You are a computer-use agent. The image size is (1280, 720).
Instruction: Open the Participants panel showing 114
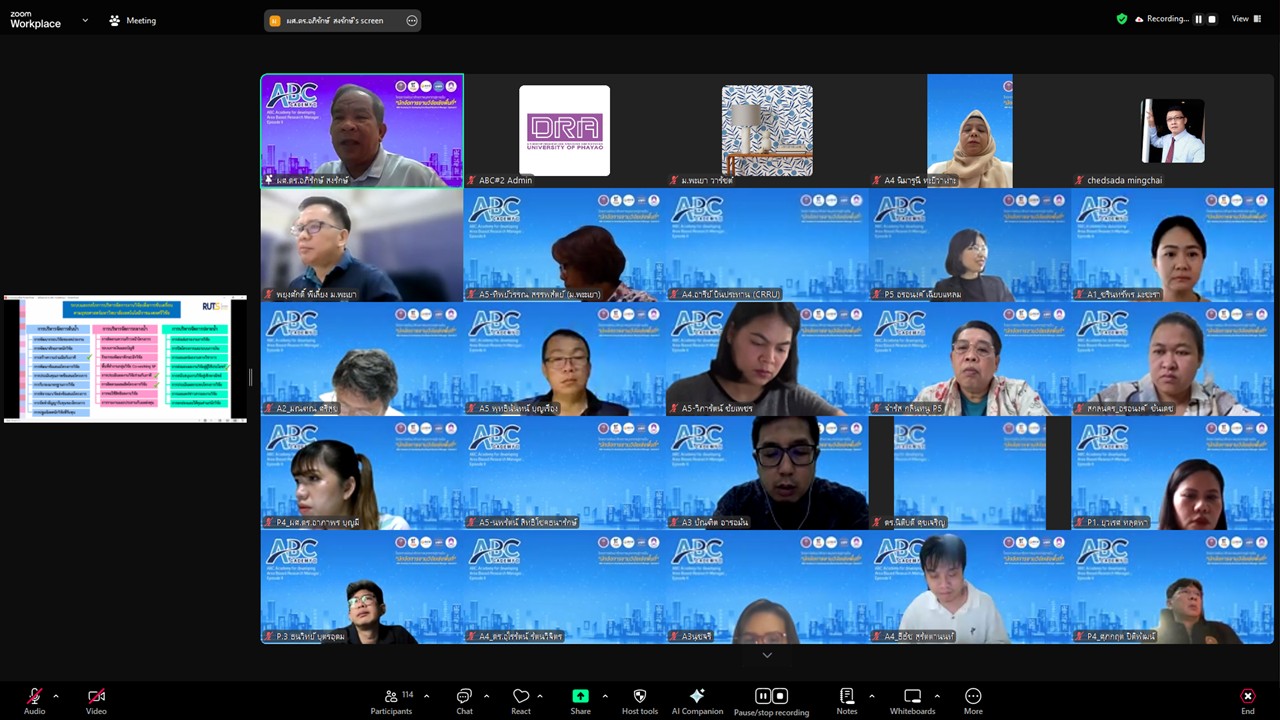tap(392, 701)
